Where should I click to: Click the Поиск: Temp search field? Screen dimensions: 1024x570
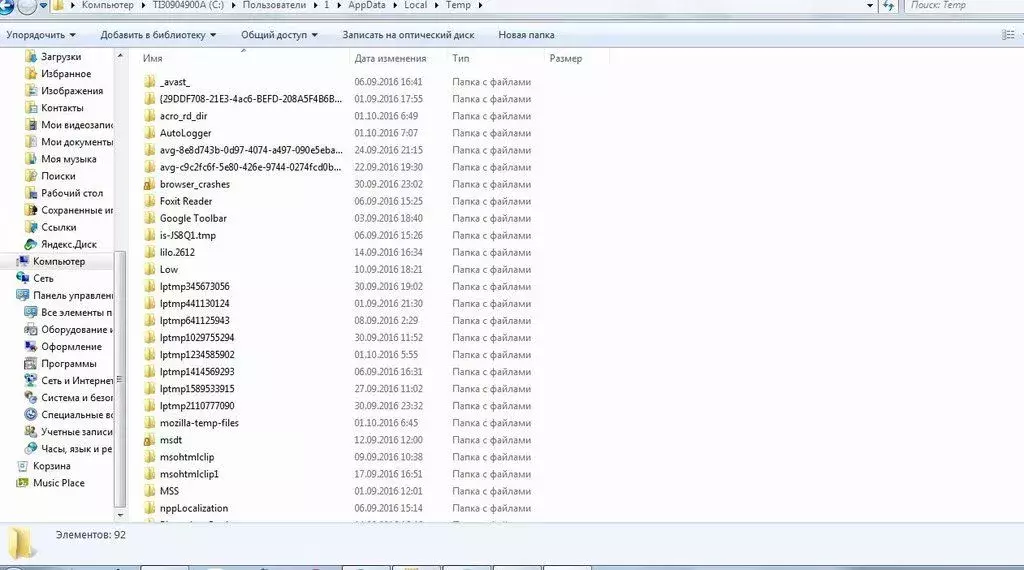tap(964, 5)
